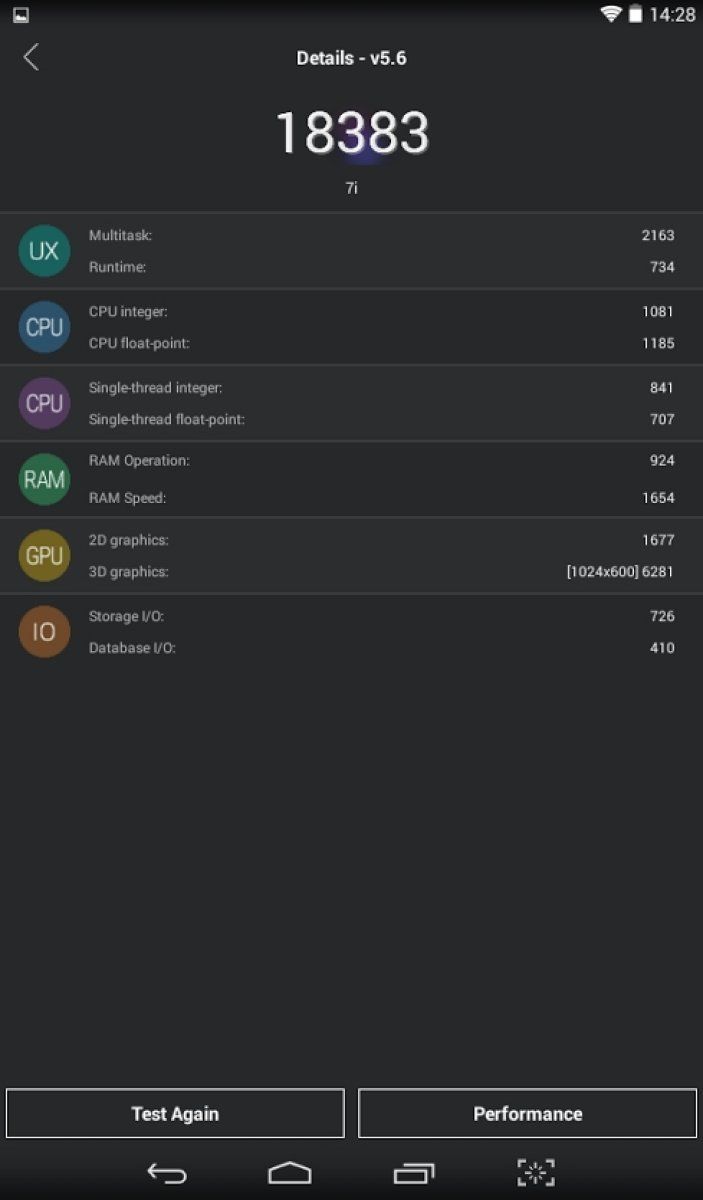The height and width of the screenshot is (1200, 703).
Task: Click the blue CPU category icon
Action: point(44,327)
